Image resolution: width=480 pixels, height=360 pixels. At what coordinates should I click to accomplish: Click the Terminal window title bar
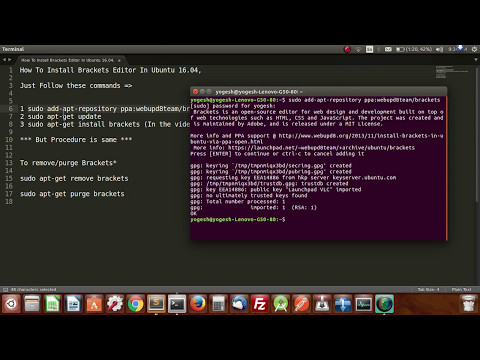pyautogui.click(x=318, y=92)
